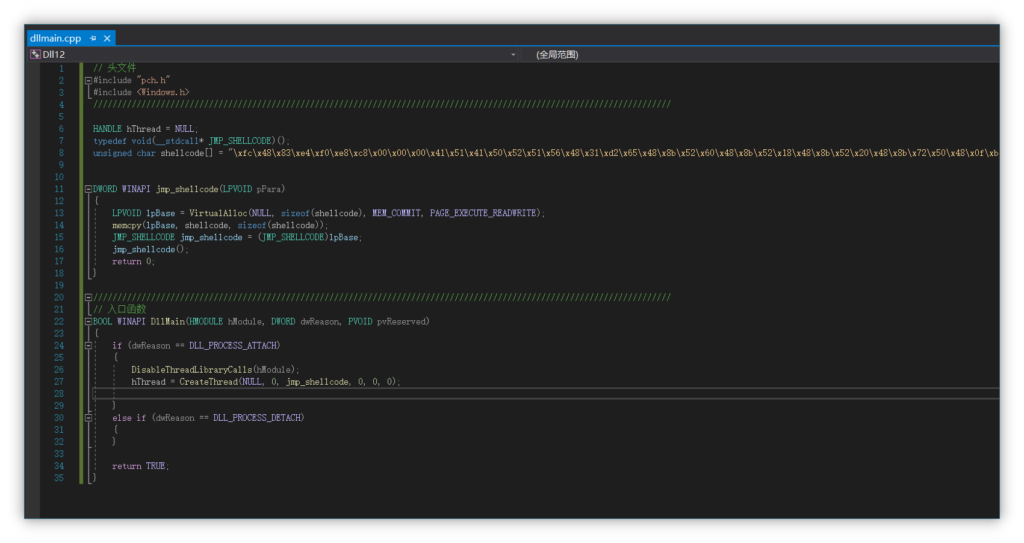1024x543 pixels.
Task: Click "return TRUE;" statement
Action: tap(140, 466)
